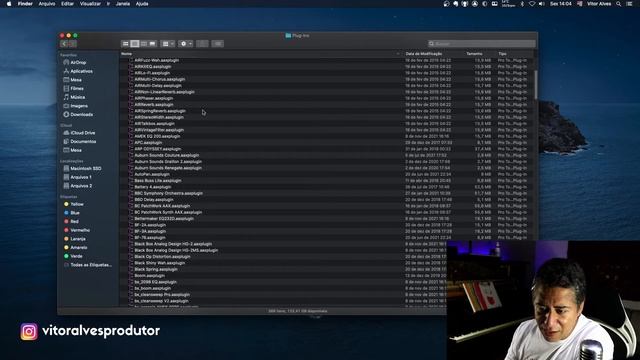Image resolution: width=640 pixels, height=360 pixels.
Task: Switch Finder to icon view
Action: pyautogui.click(x=126, y=44)
